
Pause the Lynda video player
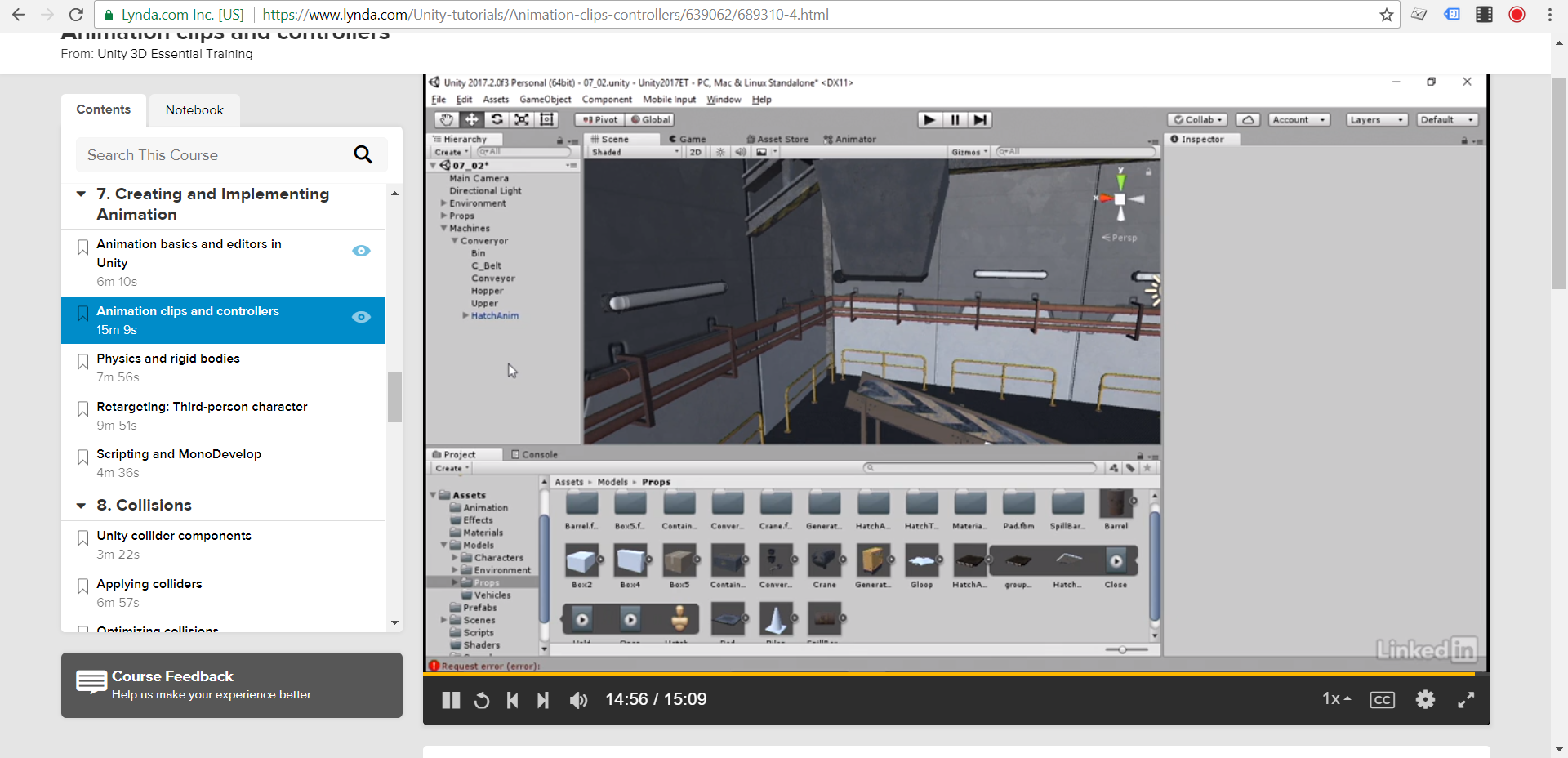(451, 700)
